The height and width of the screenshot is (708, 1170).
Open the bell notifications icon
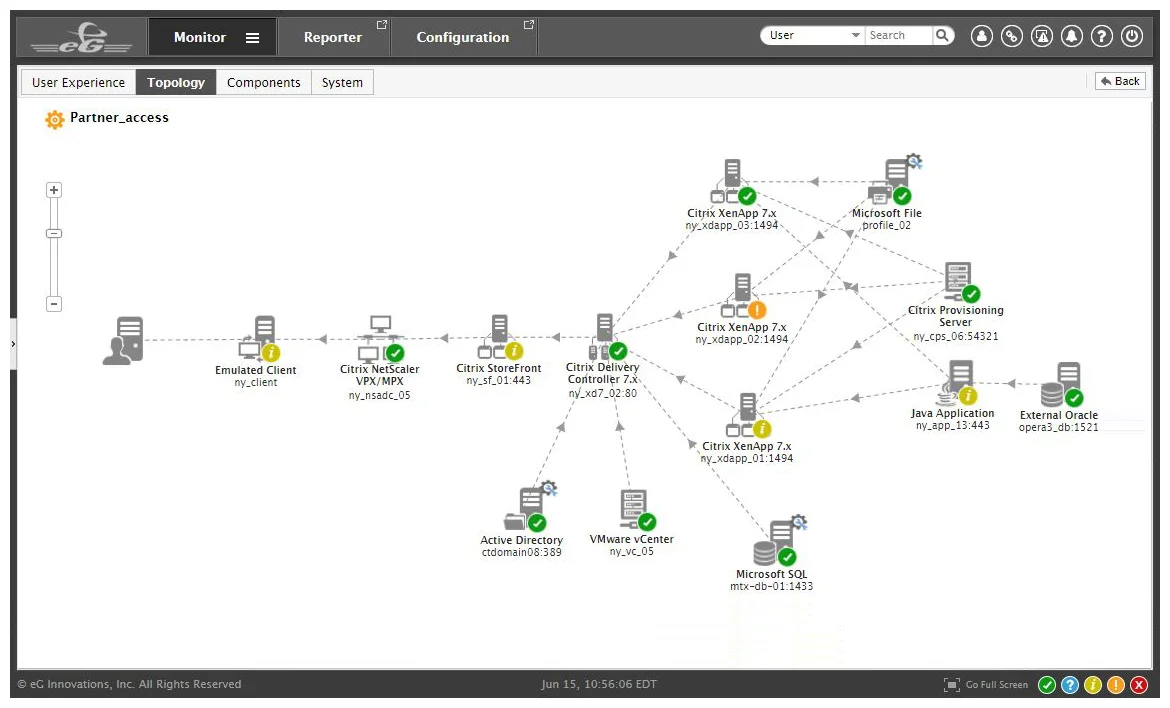click(x=1072, y=36)
